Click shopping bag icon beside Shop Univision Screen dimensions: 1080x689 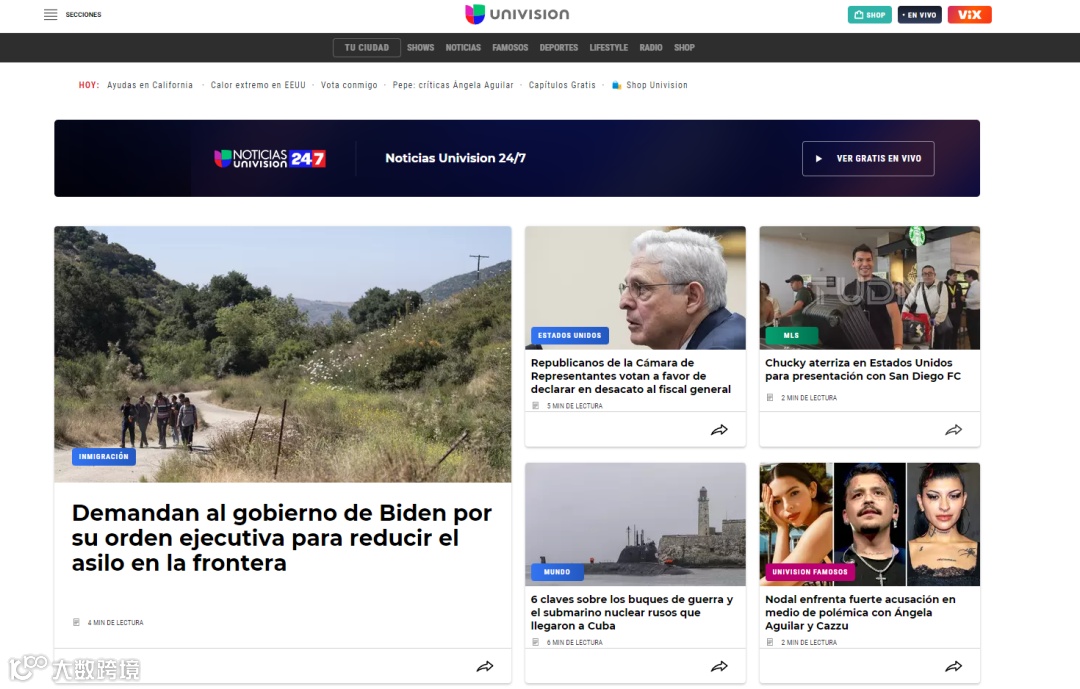coord(616,85)
